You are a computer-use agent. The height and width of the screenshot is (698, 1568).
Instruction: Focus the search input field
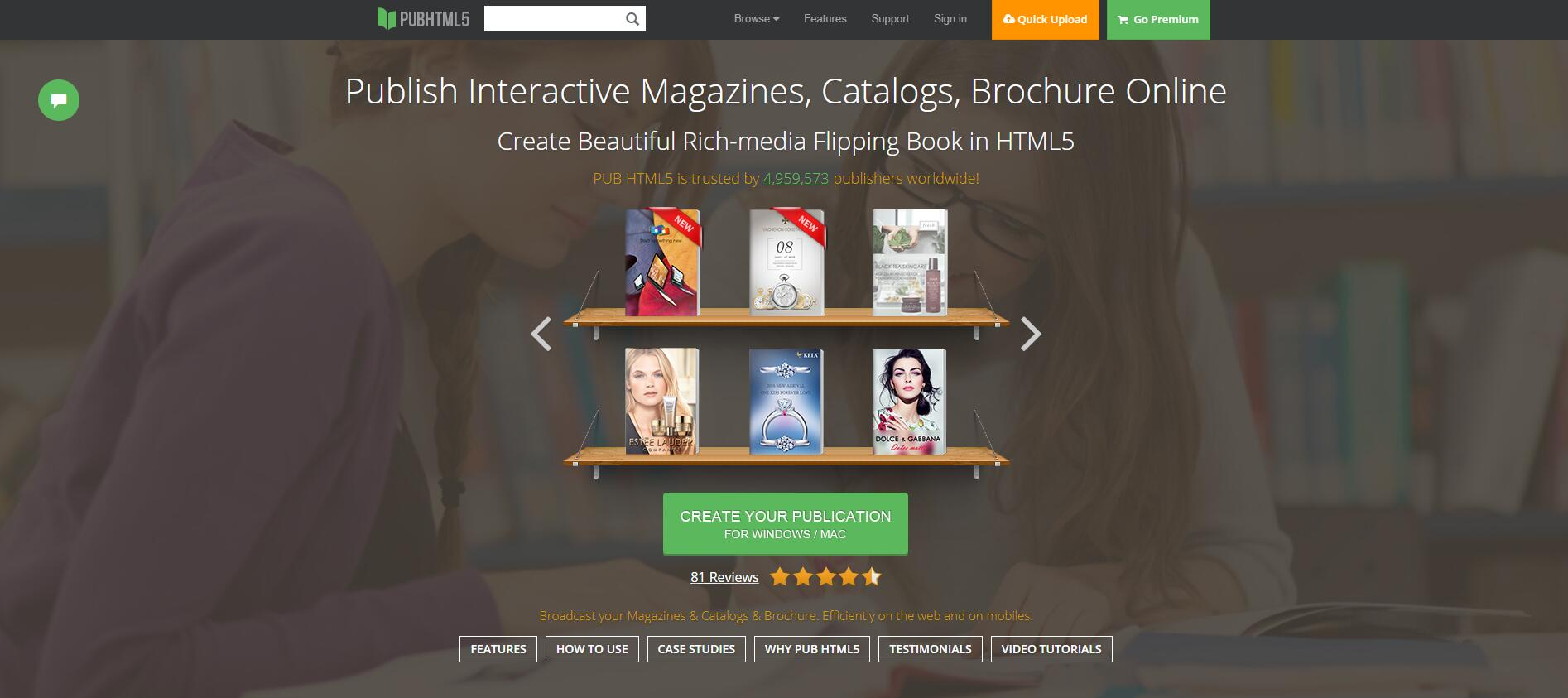[553, 19]
